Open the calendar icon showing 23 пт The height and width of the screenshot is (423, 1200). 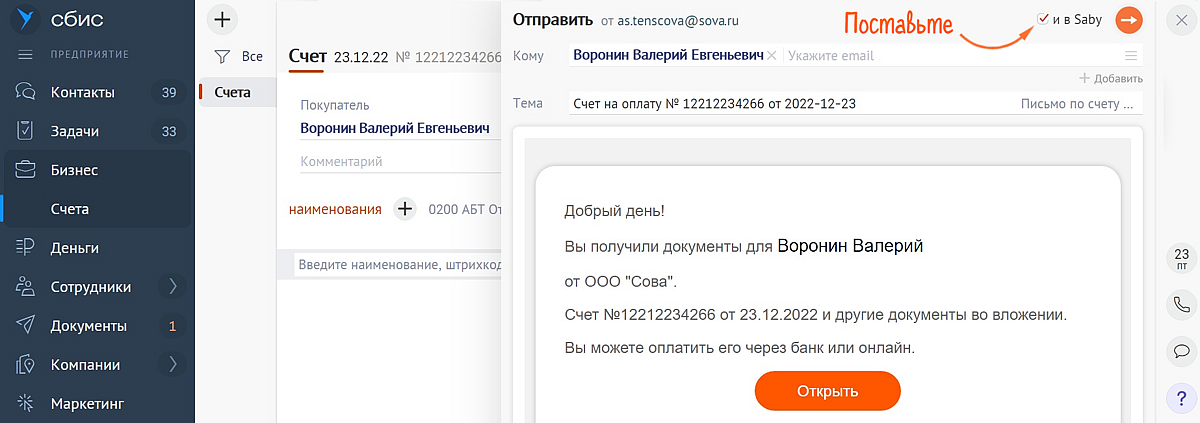pyautogui.click(x=1180, y=259)
